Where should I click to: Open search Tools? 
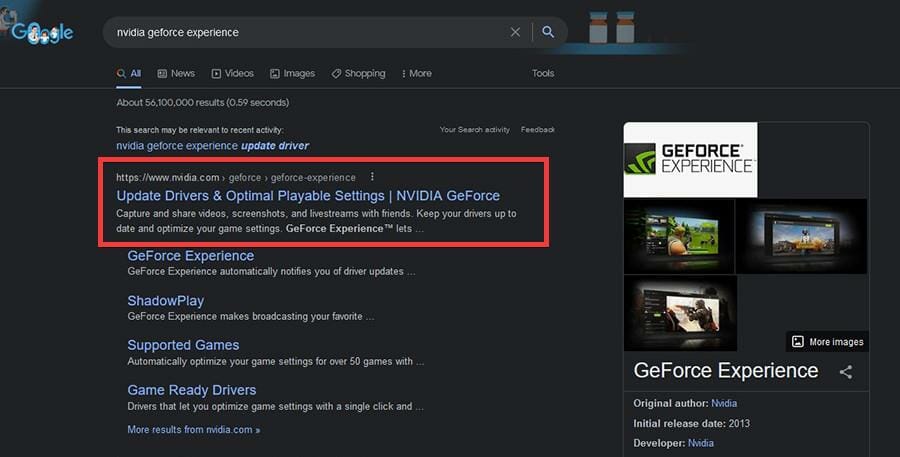pos(543,73)
